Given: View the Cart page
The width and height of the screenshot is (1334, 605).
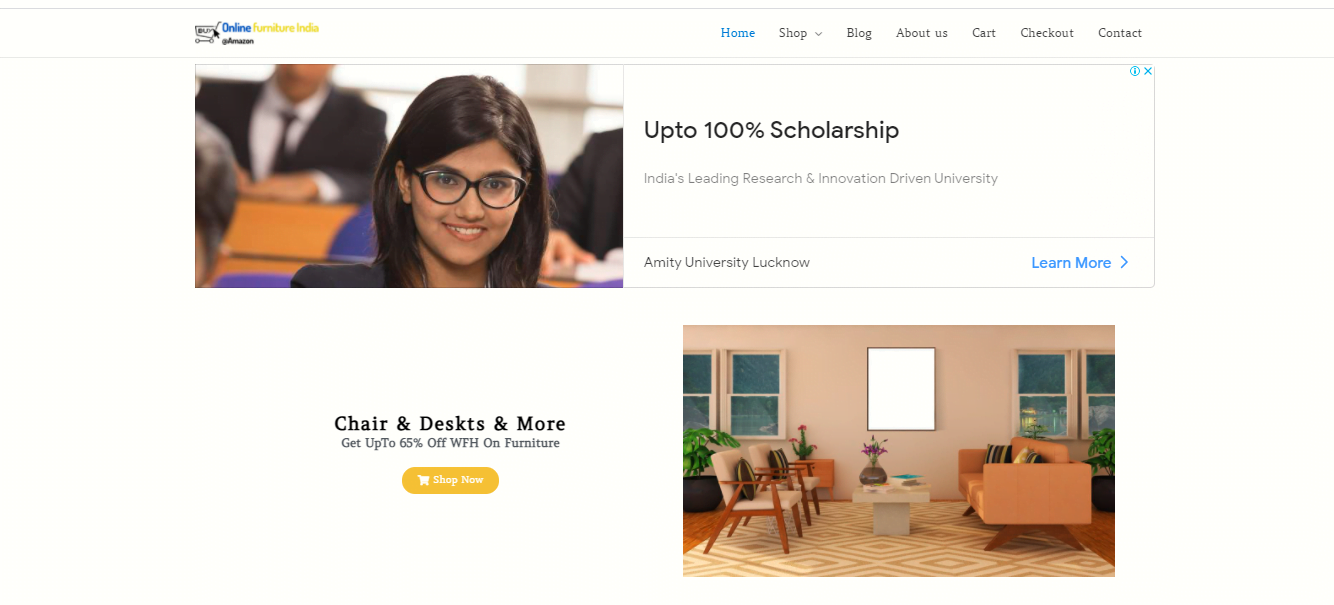Looking at the screenshot, I should click(984, 33).
